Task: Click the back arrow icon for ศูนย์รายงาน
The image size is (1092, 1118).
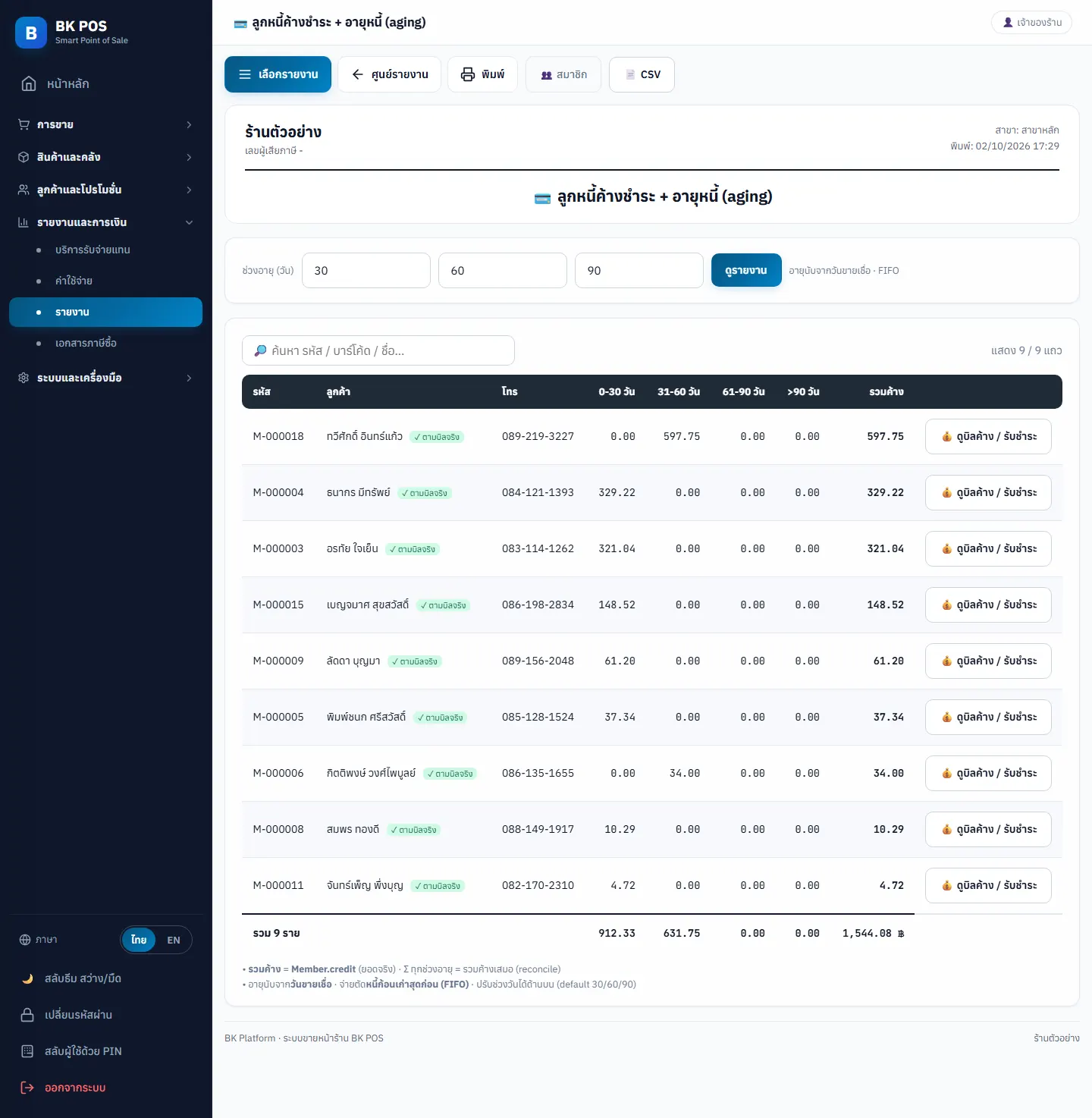Action: [358, 74]
